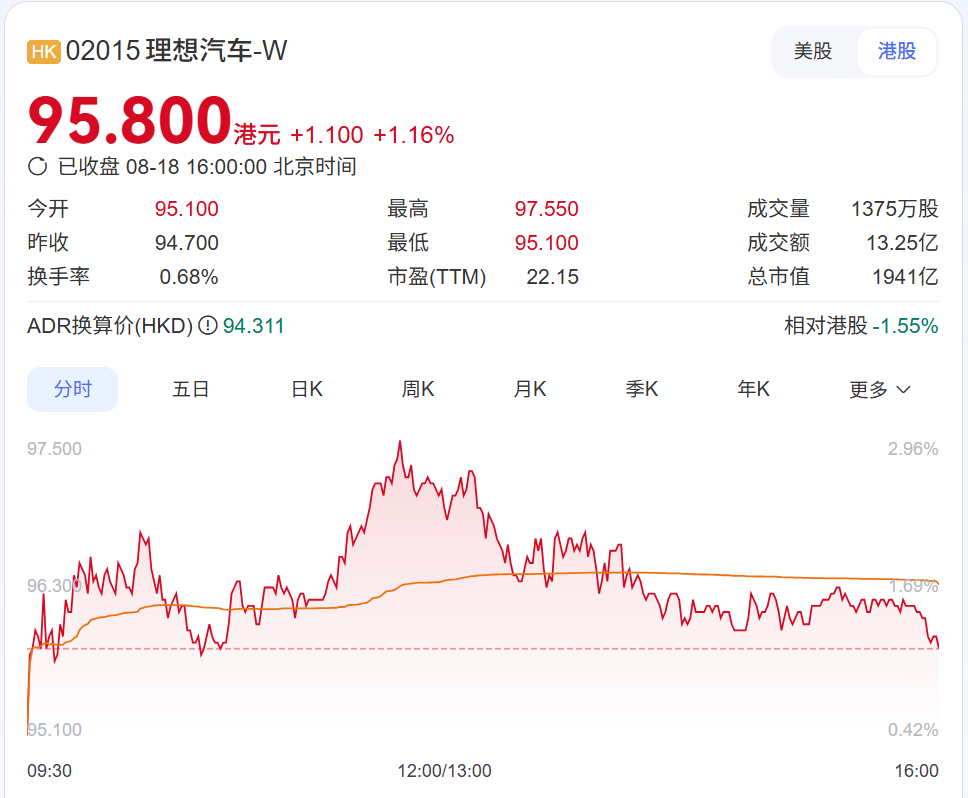Click the refresh icon beside 已收盘
Viewport: 968px width, 798px height.
pos(38,167)
